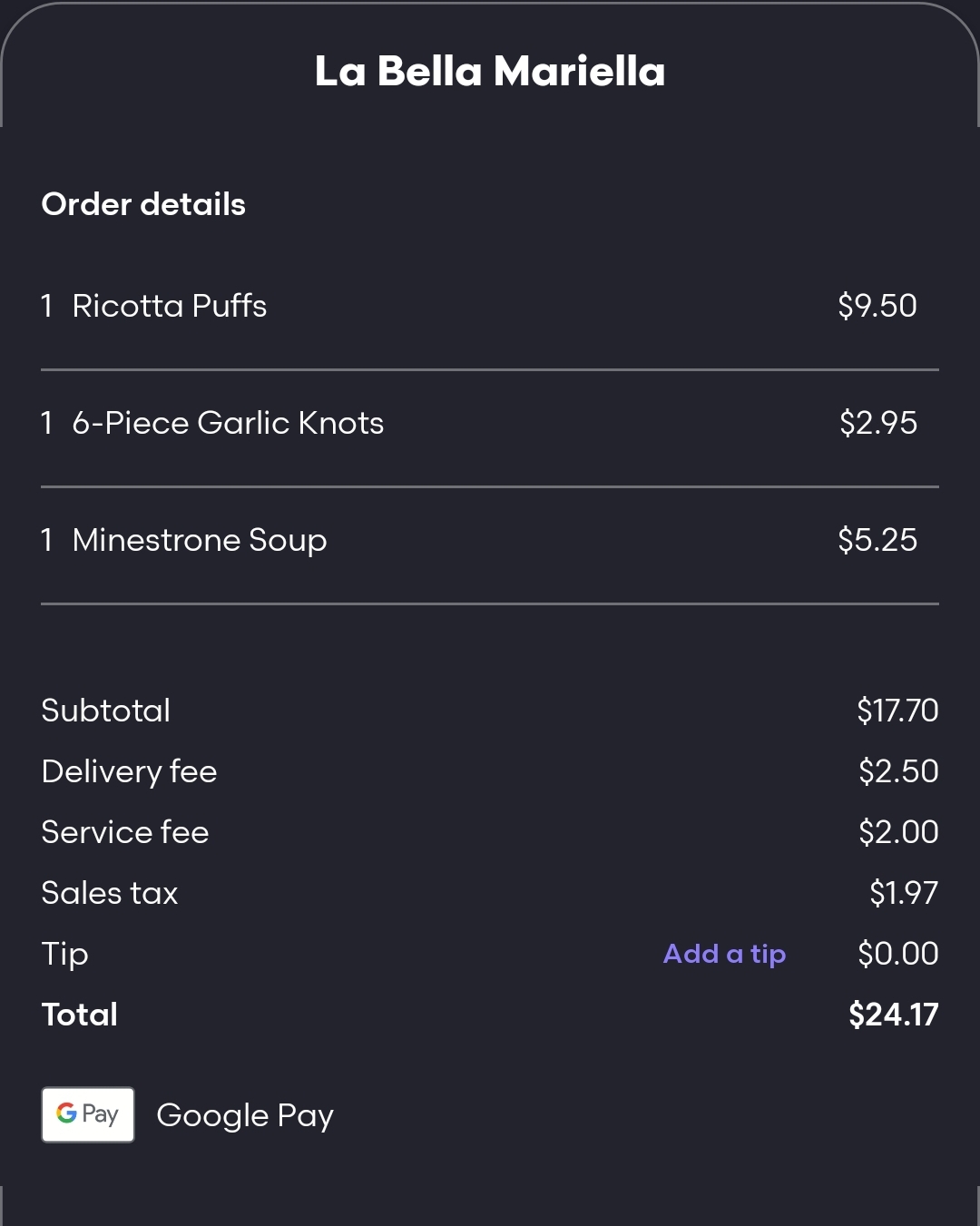The height and width of the screenshot is (1226, 980).
Task: Tap the Sales tax label
Action: pyautogui.click(x=110, y=893)
